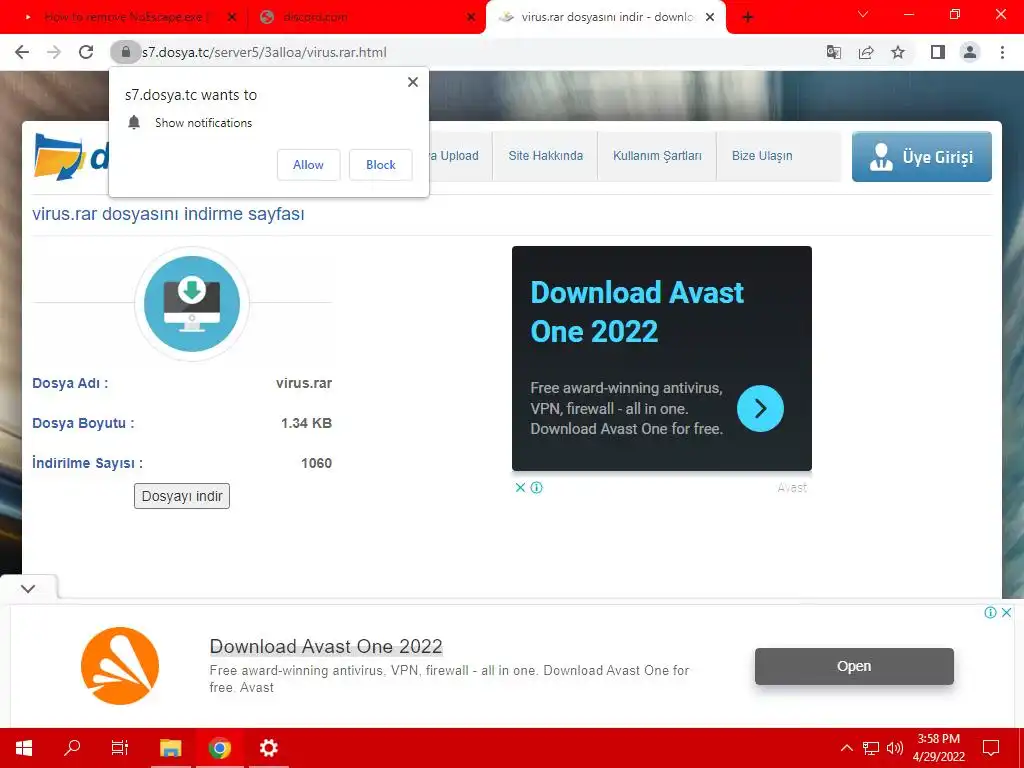This screenshot has height=768, width=1024.
Task: Open the browser side panel
Action: coord(938,52)
